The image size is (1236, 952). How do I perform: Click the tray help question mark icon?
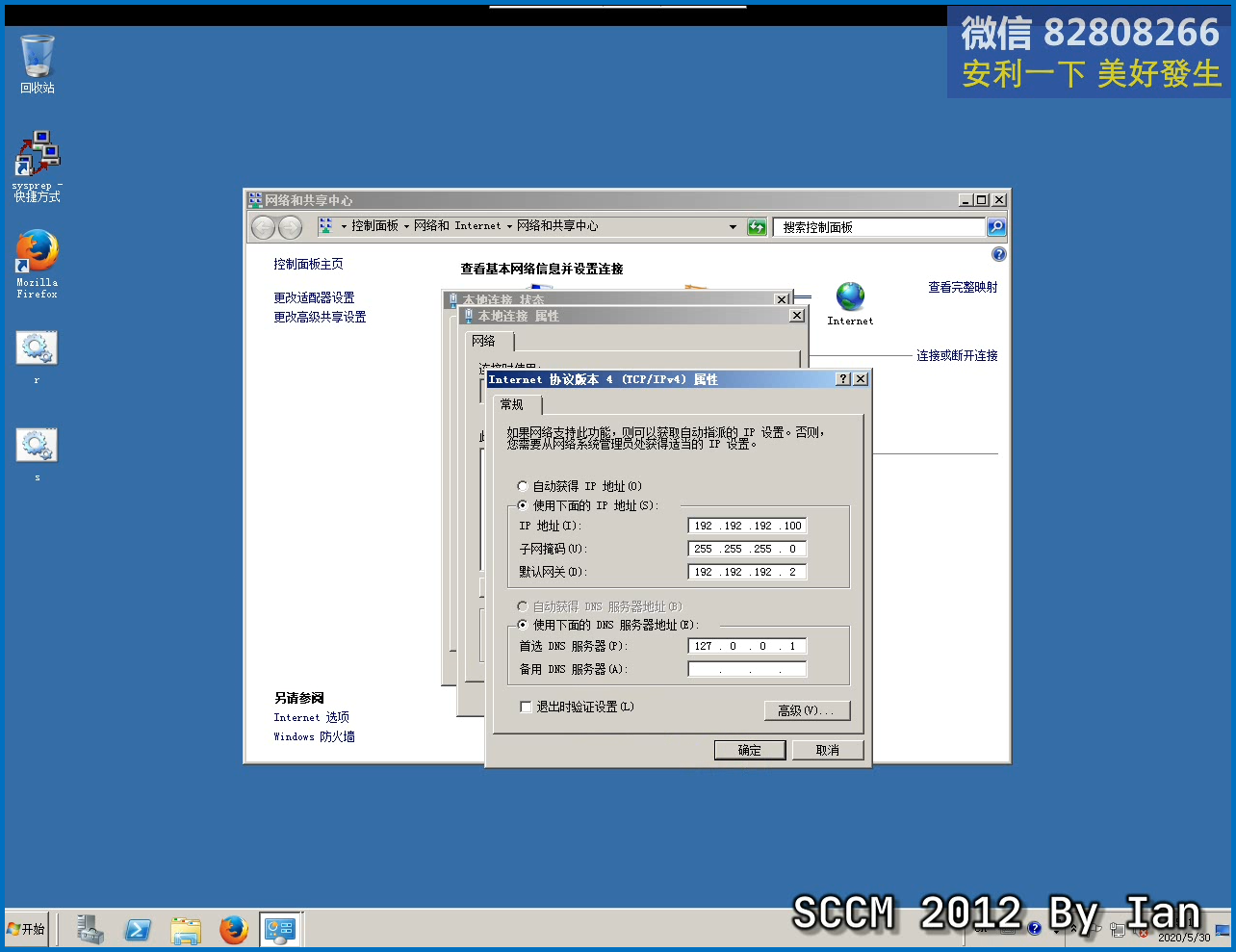(x=1034, y=929)
